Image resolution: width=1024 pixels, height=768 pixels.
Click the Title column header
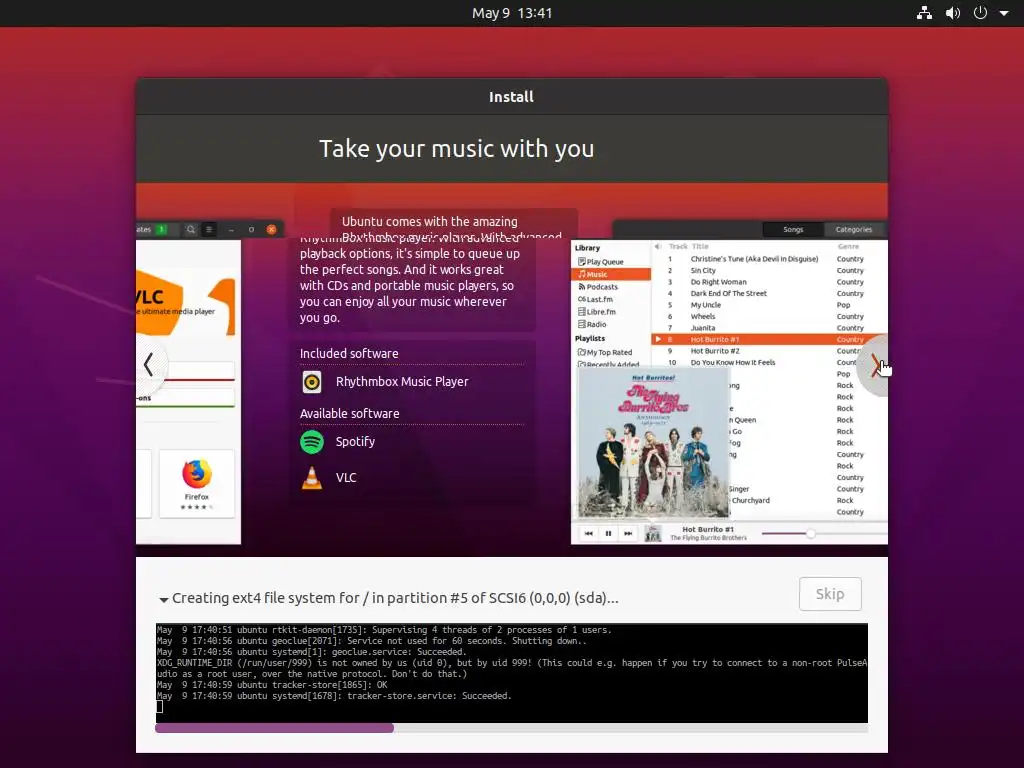(700, 246)
